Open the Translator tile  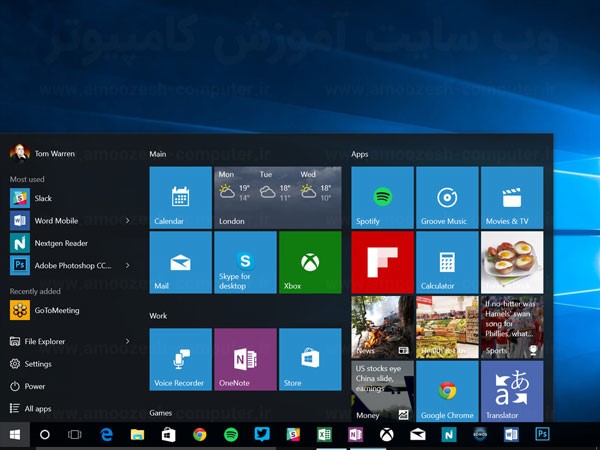point(511,391)
